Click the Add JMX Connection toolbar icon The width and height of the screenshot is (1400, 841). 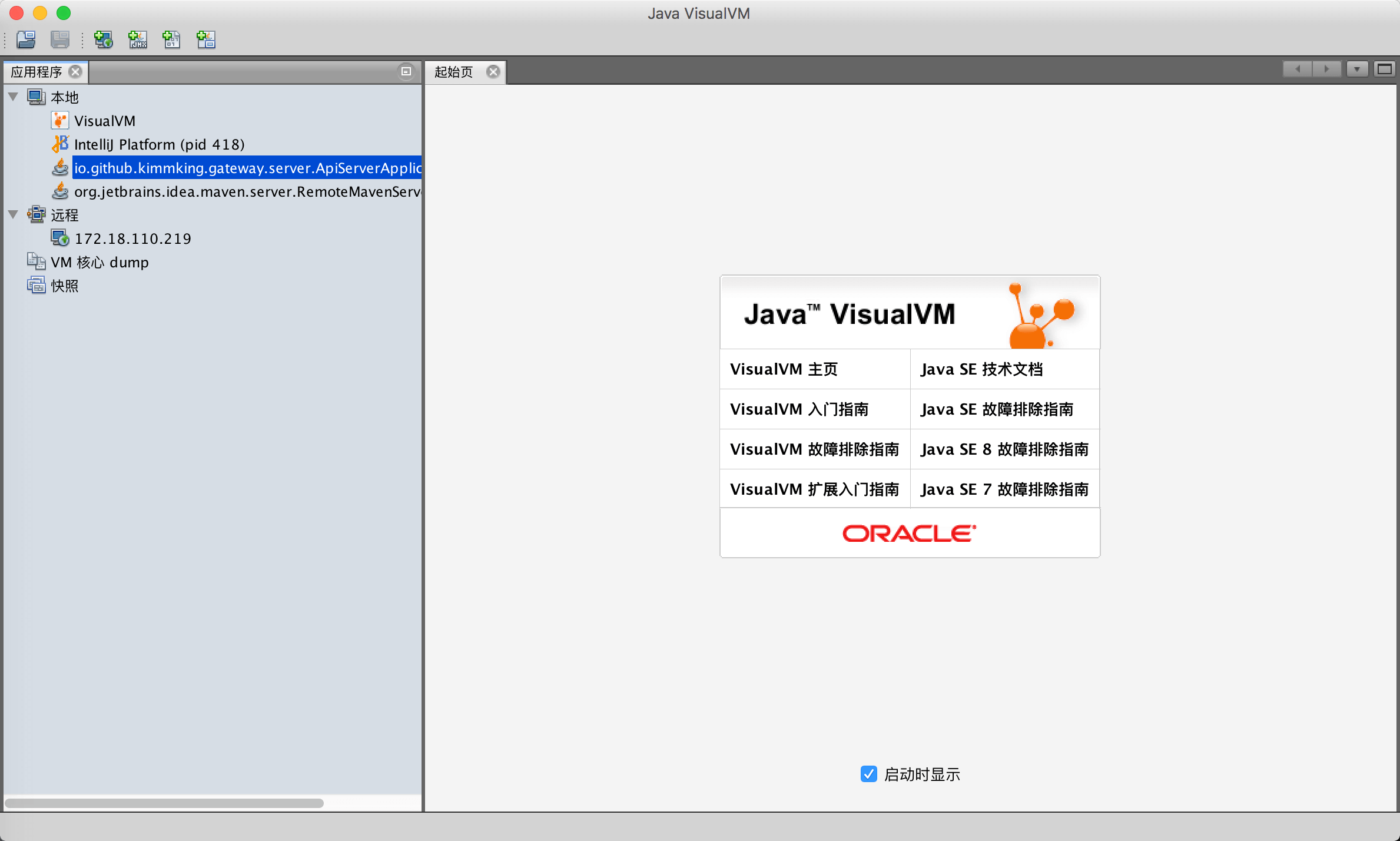pos(138,39)
